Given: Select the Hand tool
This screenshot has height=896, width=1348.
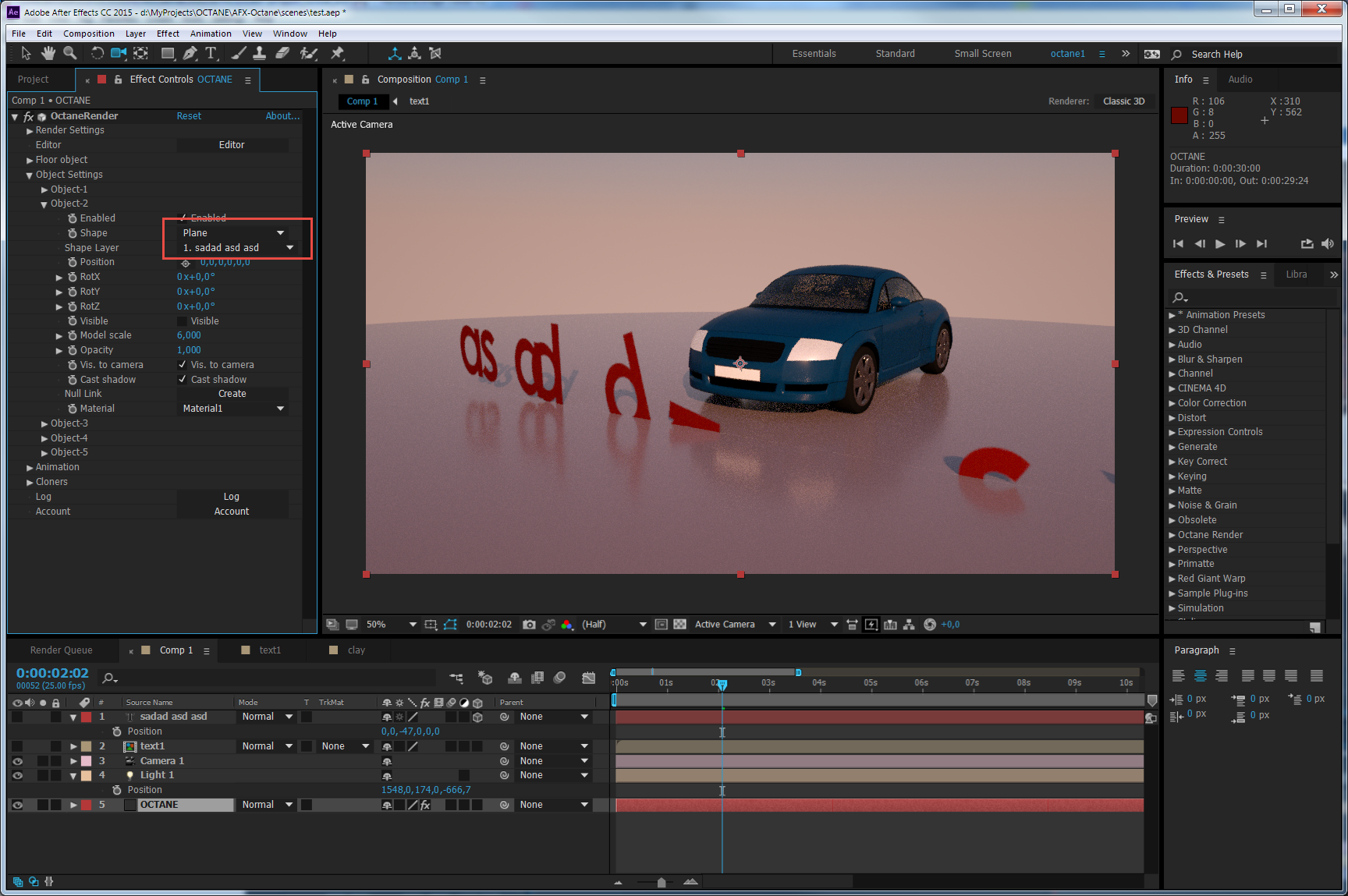Looking at the screenshot, I should [48, 53].
